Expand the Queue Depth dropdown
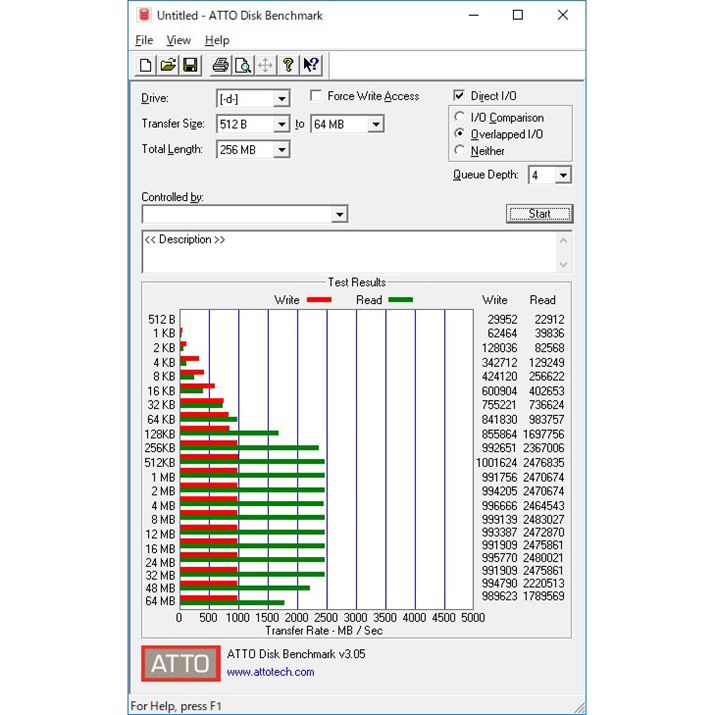 tap(563, 176)
